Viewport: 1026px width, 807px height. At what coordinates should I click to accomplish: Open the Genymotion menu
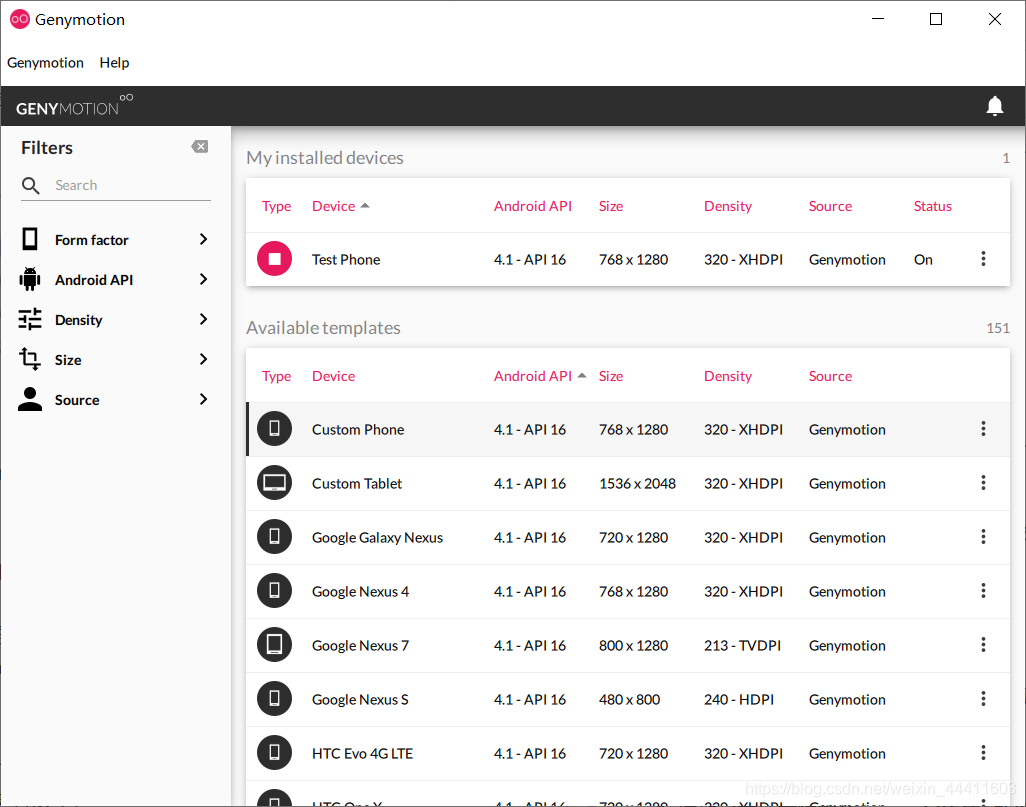point(45,63)
